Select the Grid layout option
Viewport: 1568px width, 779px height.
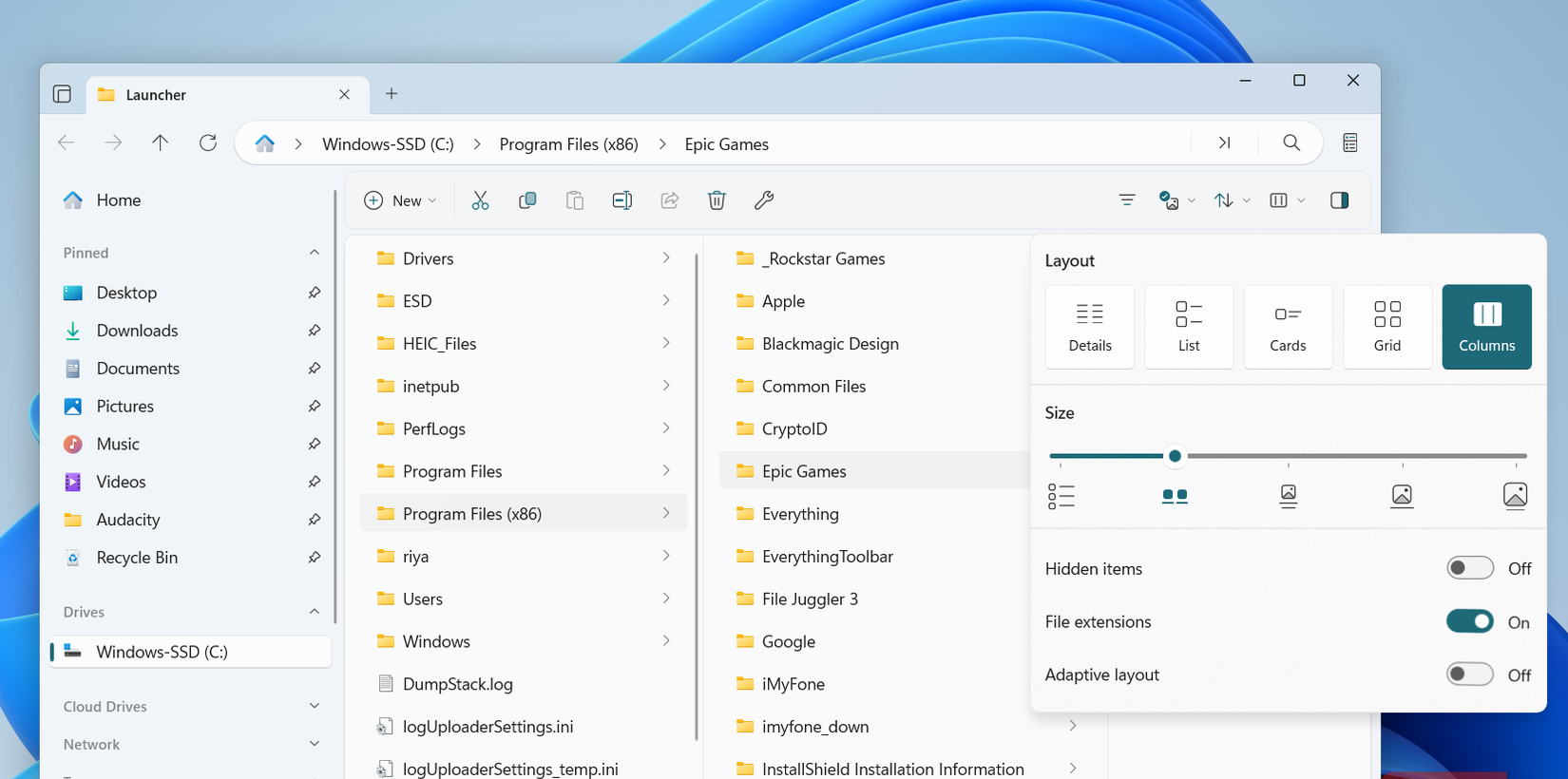[1386, 326]
